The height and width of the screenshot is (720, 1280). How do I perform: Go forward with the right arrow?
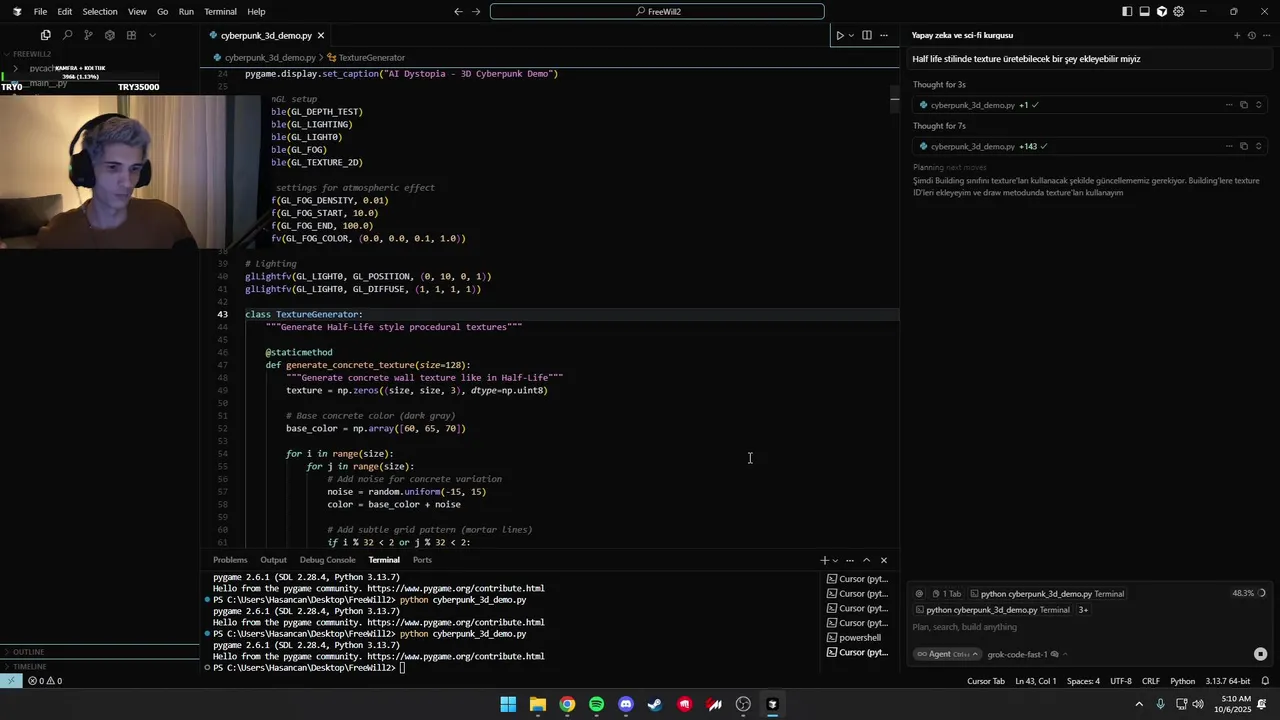(476, 12)
